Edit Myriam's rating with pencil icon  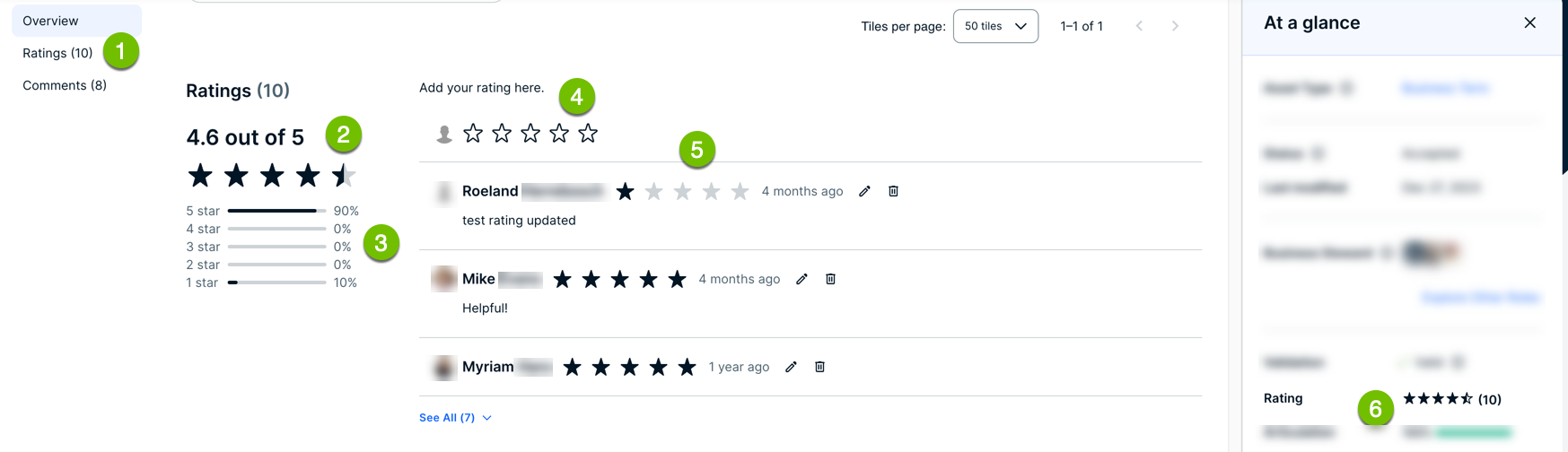pos(791,367)
